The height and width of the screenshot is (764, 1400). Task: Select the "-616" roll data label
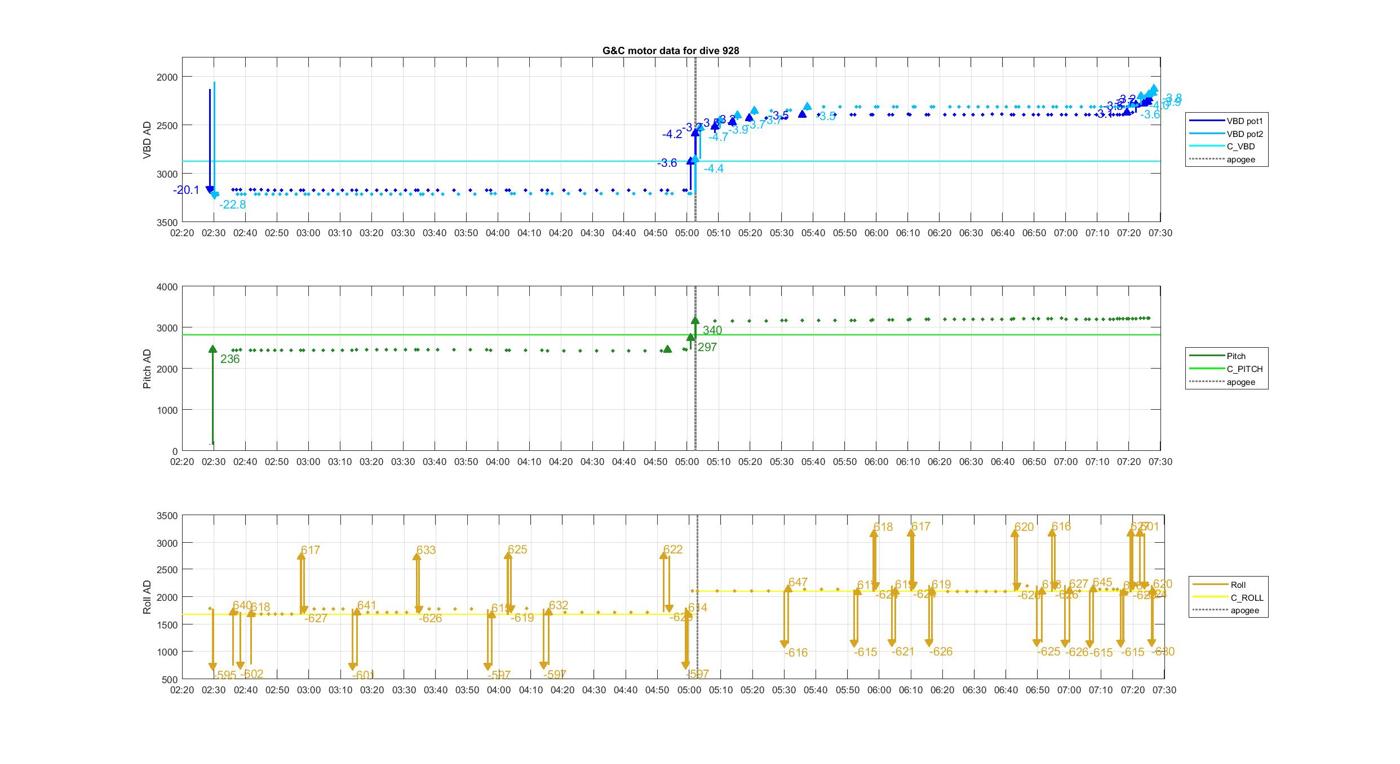(796, 653)
